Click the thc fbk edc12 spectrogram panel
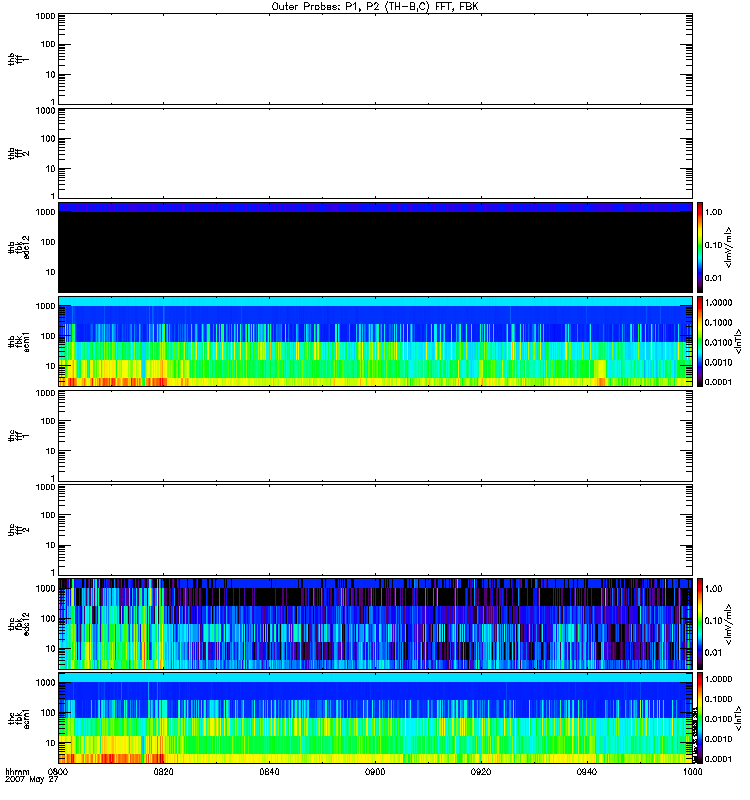This screenshot has width=750, height=800. tap(375, 624)
